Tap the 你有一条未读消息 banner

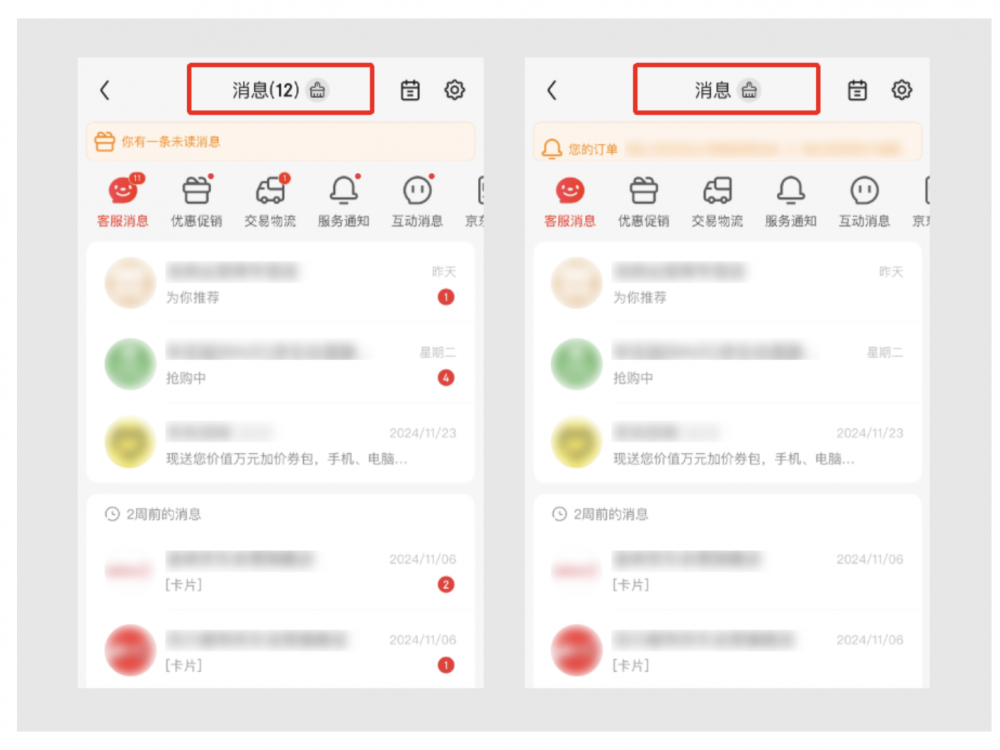pyautogui.click(x=281, y=142)
